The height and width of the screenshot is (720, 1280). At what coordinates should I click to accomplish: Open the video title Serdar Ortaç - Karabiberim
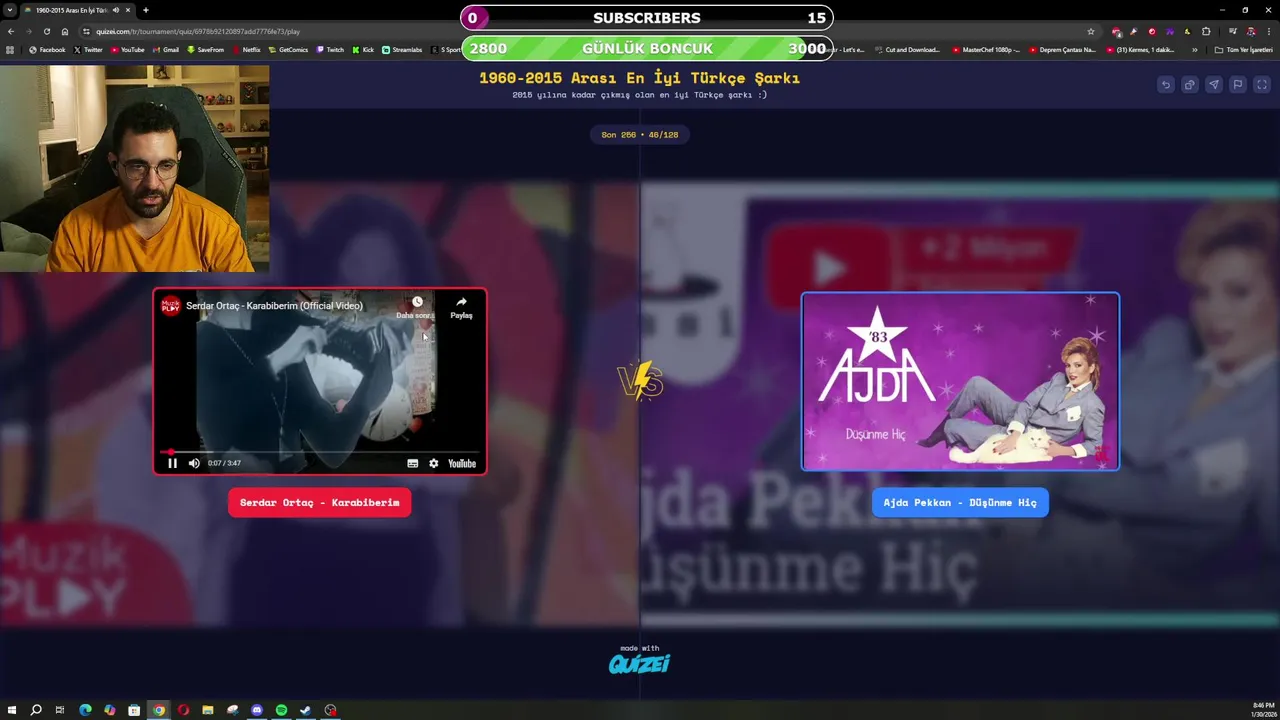click(x=274, y=306)
